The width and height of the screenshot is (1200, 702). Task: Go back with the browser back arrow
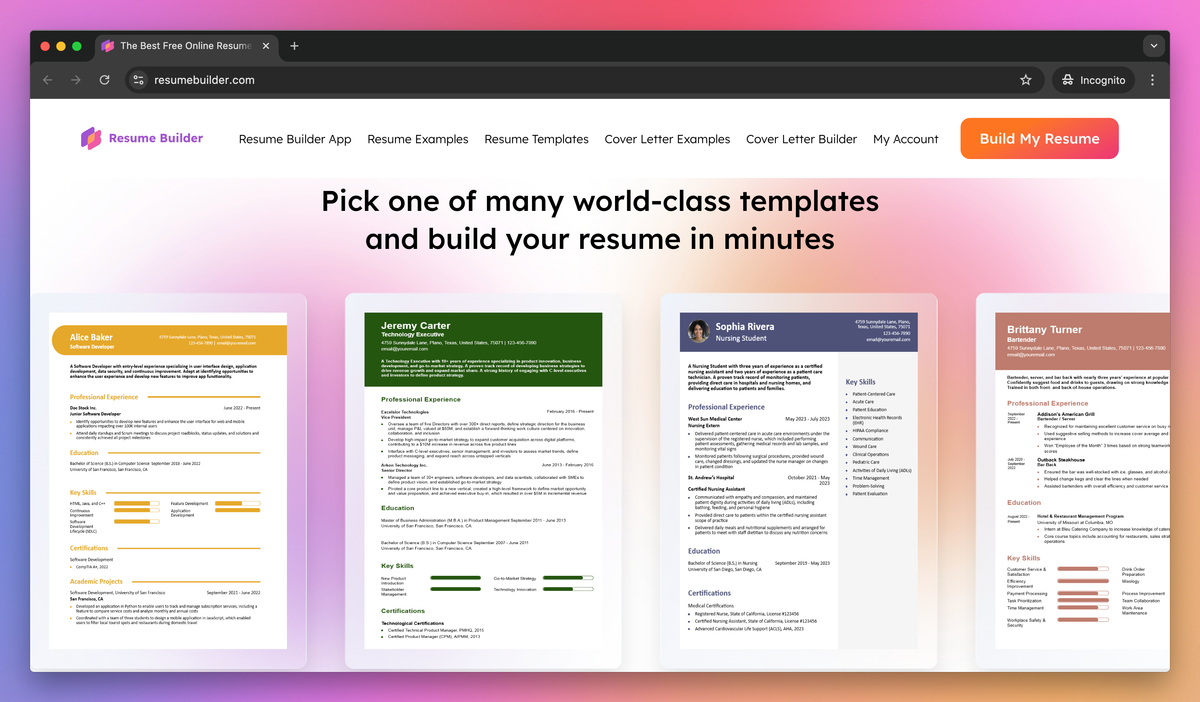point(48,80)
